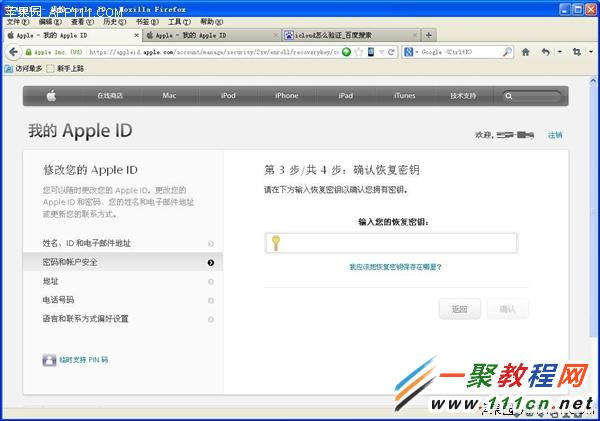Click the undo arrow toolbar icon

point(546,52)
